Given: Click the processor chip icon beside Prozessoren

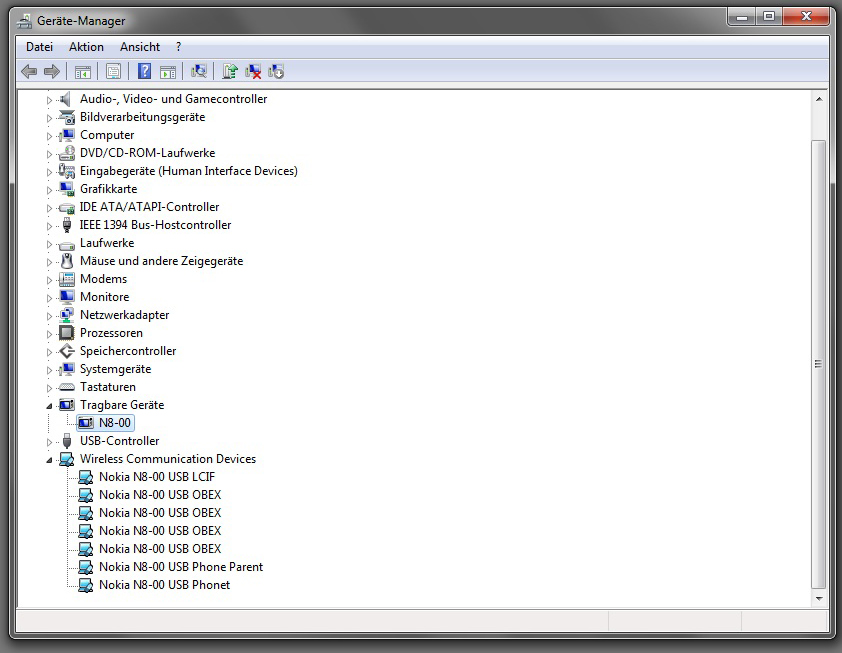Looking at the screenshot, I should (x=67, y=333).
